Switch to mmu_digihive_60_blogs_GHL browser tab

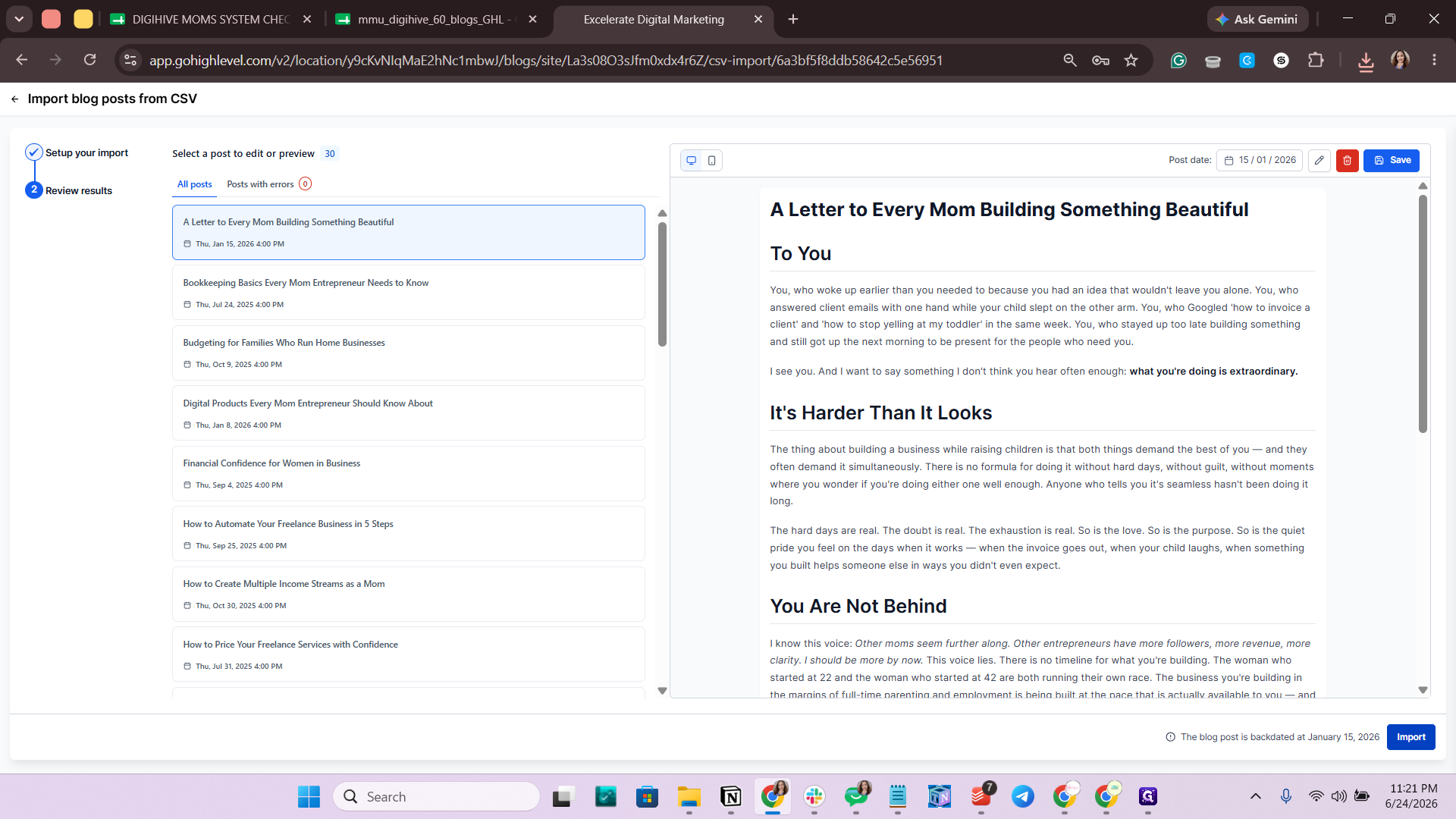tap(435, 20)
